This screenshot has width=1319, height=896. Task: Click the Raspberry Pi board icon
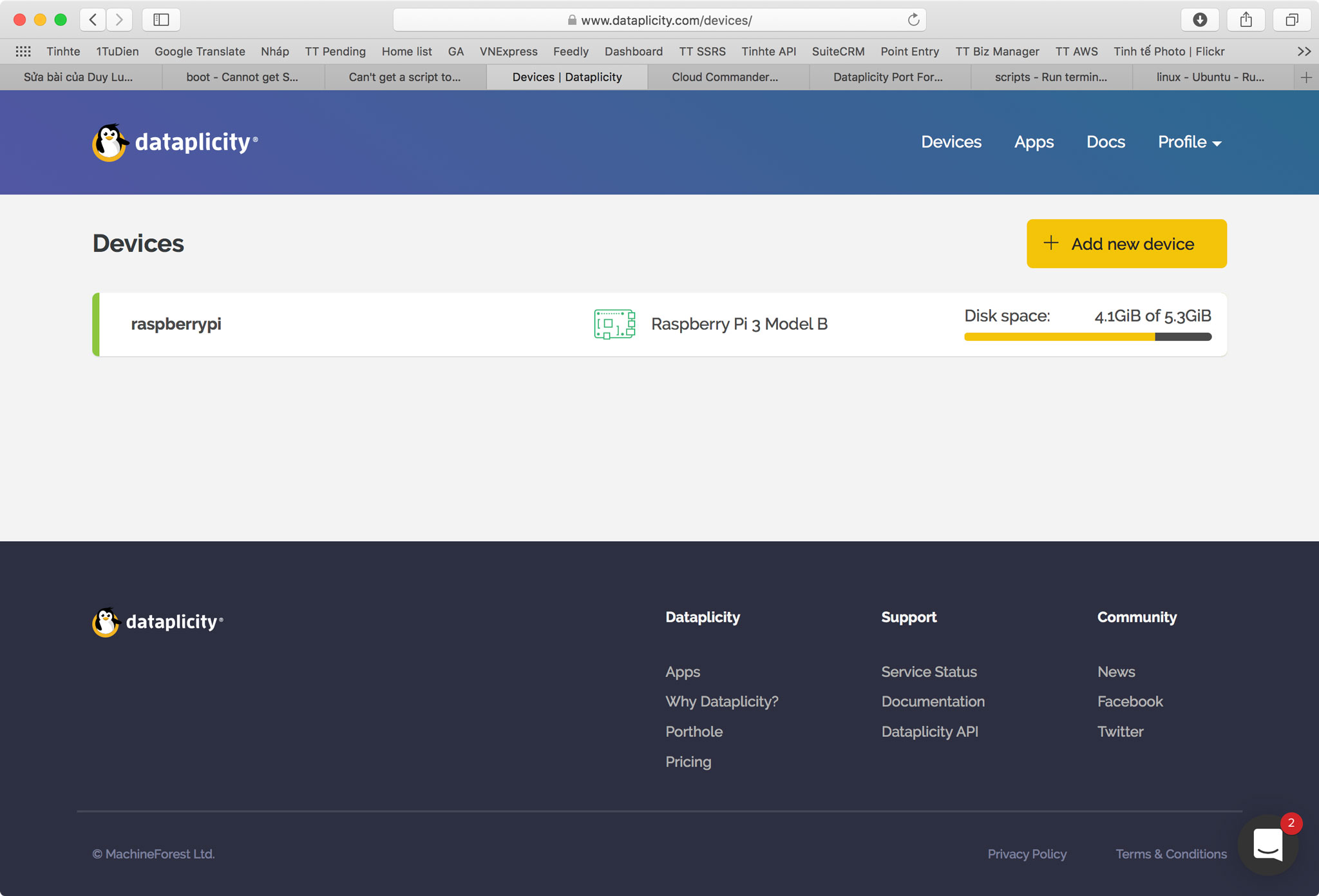pos(614,324)
